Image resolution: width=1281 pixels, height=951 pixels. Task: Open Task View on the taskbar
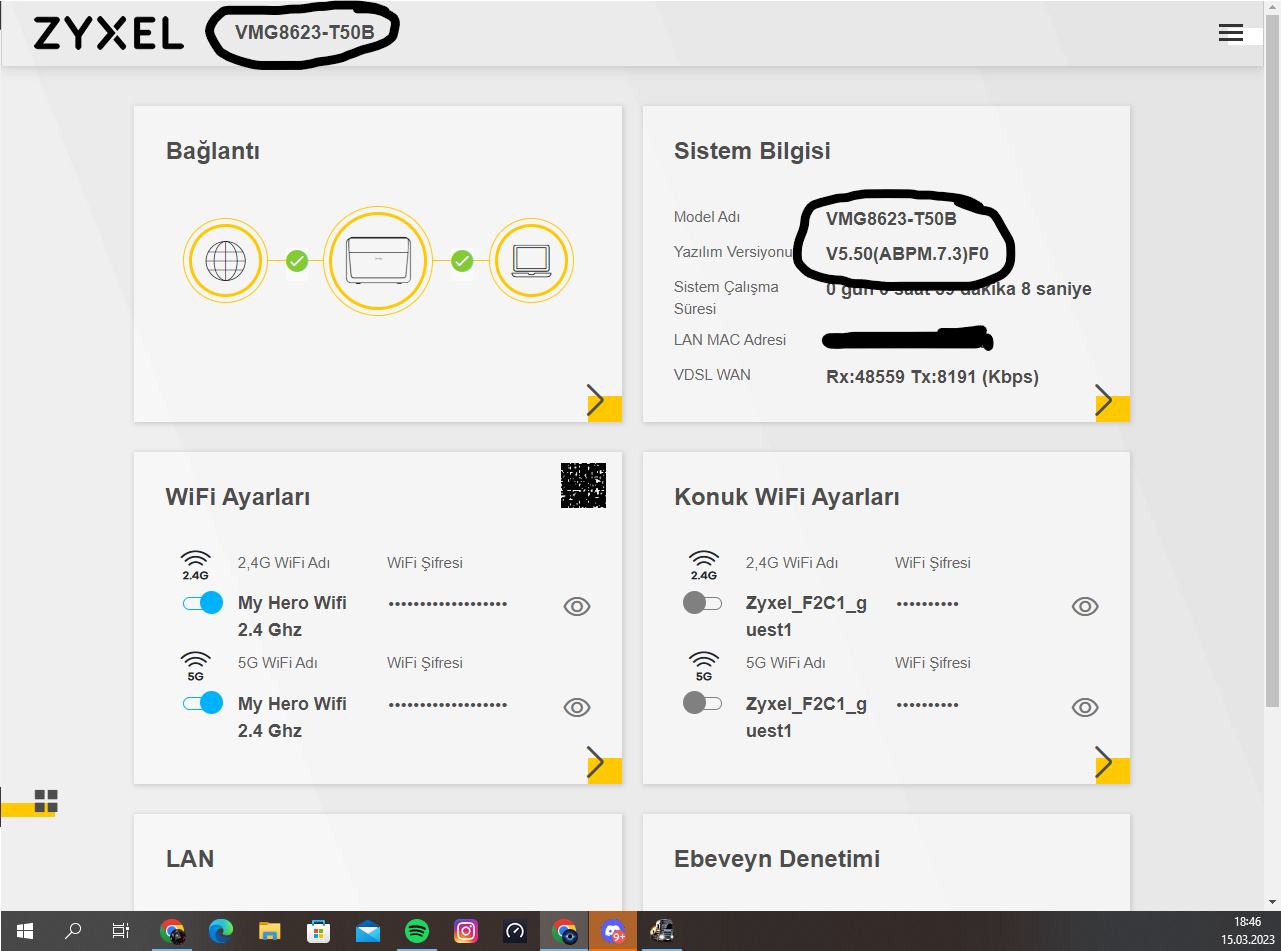[121, 931]
